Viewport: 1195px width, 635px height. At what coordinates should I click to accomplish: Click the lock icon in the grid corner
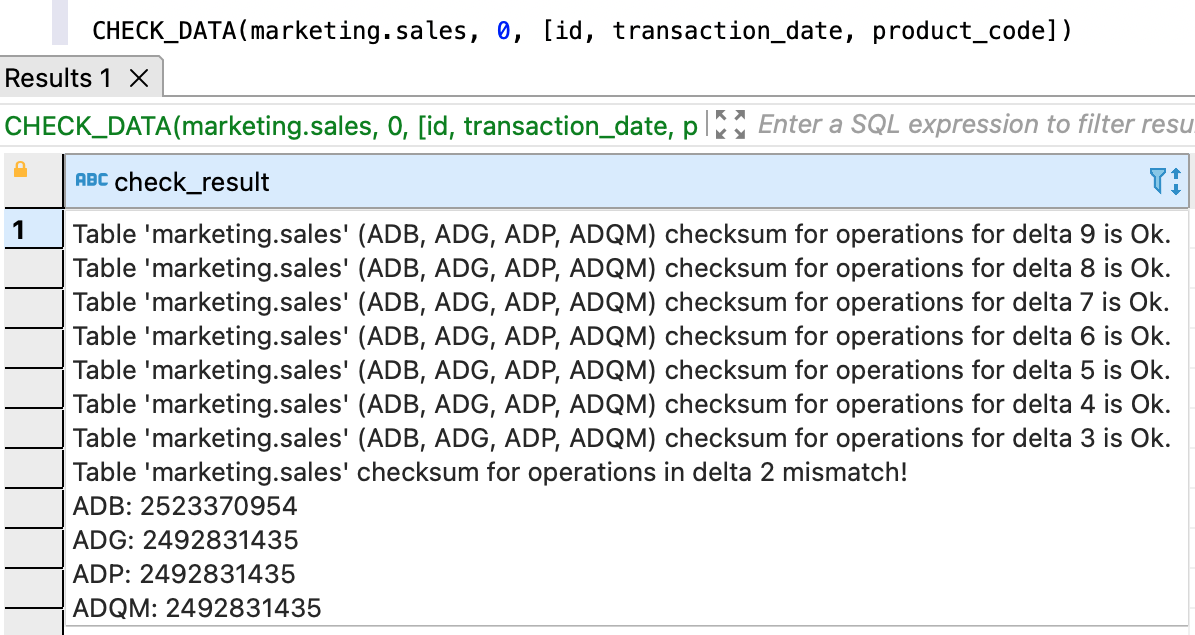coord(19,171)
